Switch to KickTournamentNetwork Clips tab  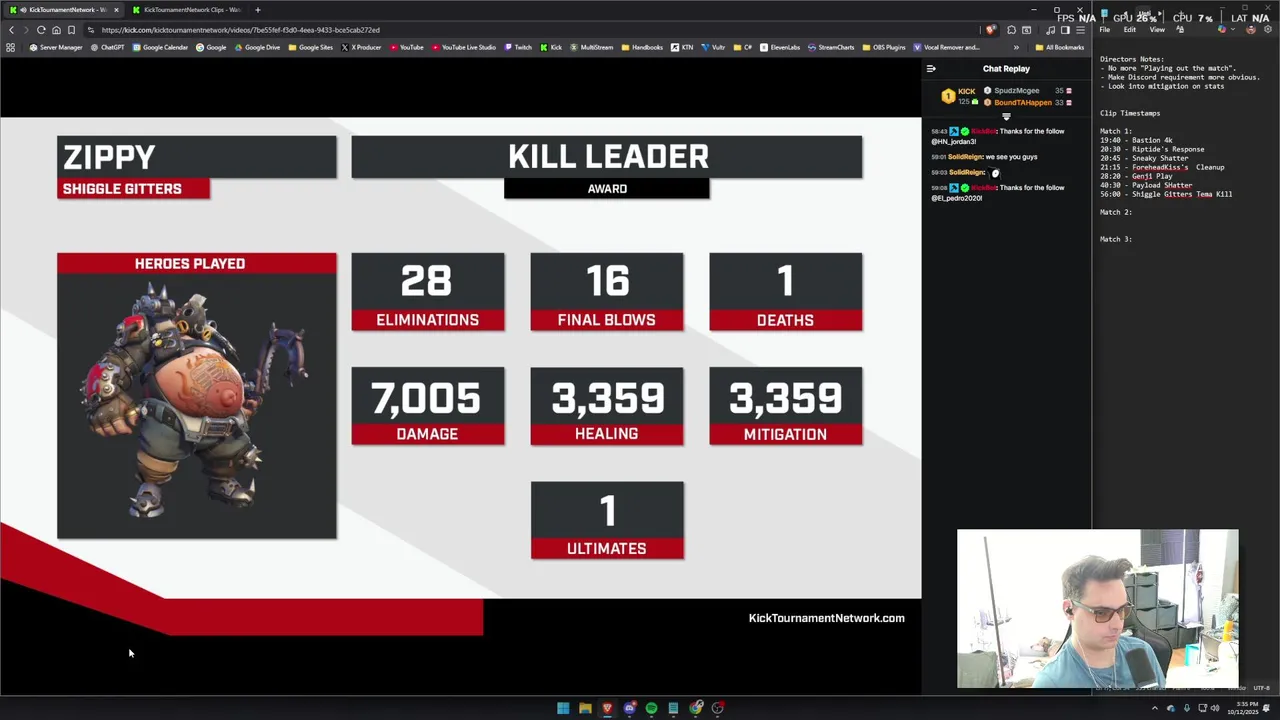tap(190, 10)
